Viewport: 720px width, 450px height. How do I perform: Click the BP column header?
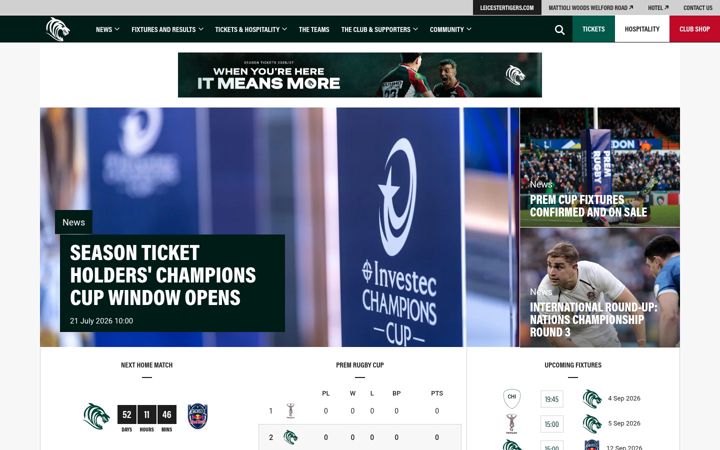pos(396,394)
